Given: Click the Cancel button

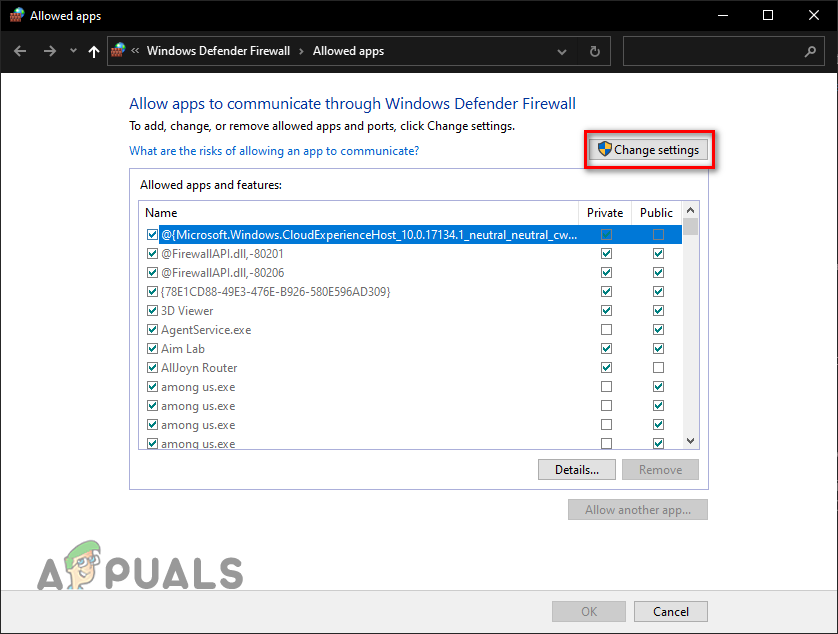Looking at the screenshot, I should coord(671,612).
